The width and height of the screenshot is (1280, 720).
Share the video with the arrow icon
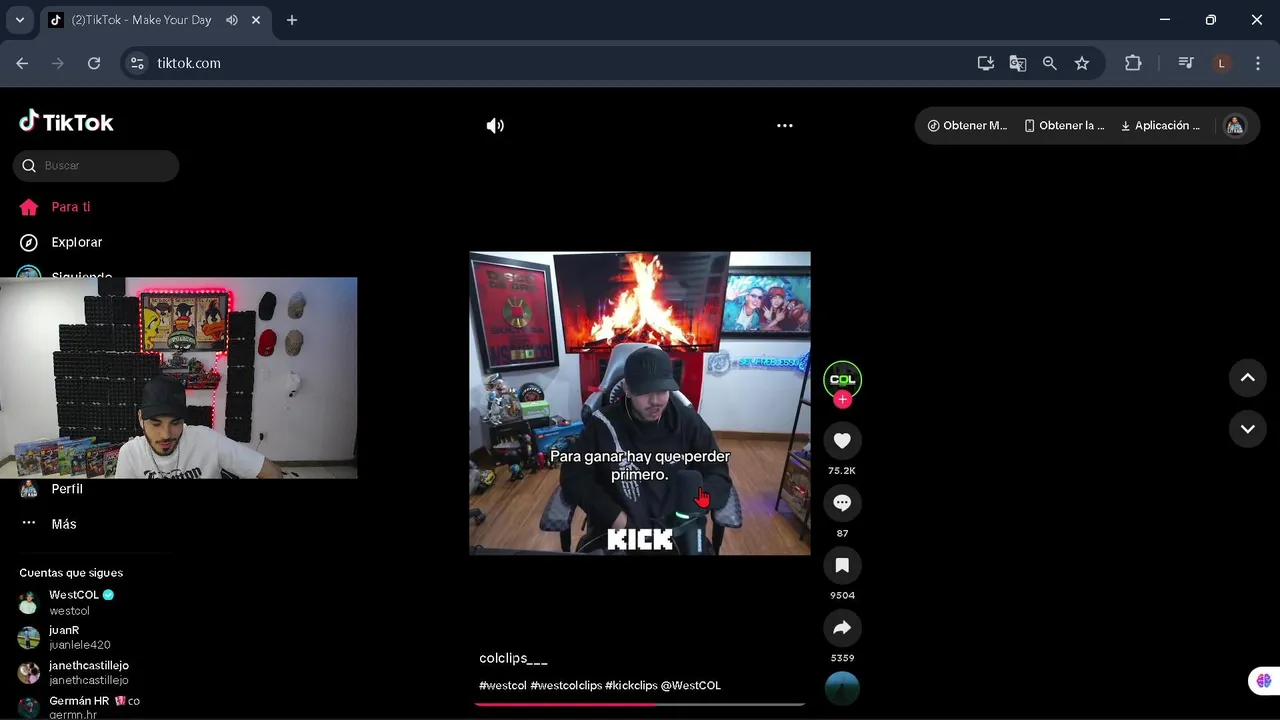(842, 628)
